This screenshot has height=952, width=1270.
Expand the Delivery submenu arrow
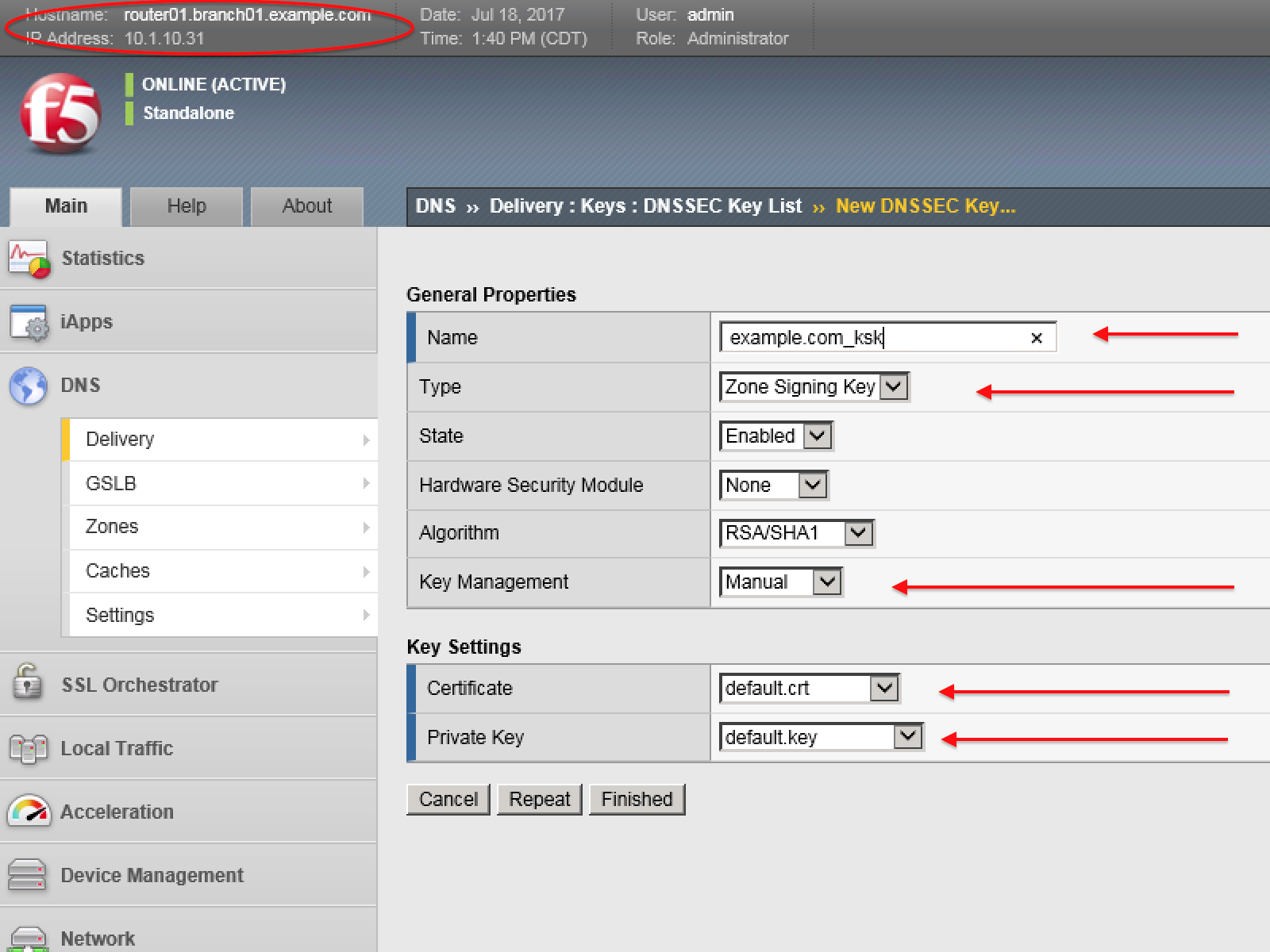(x=366, y=440)
